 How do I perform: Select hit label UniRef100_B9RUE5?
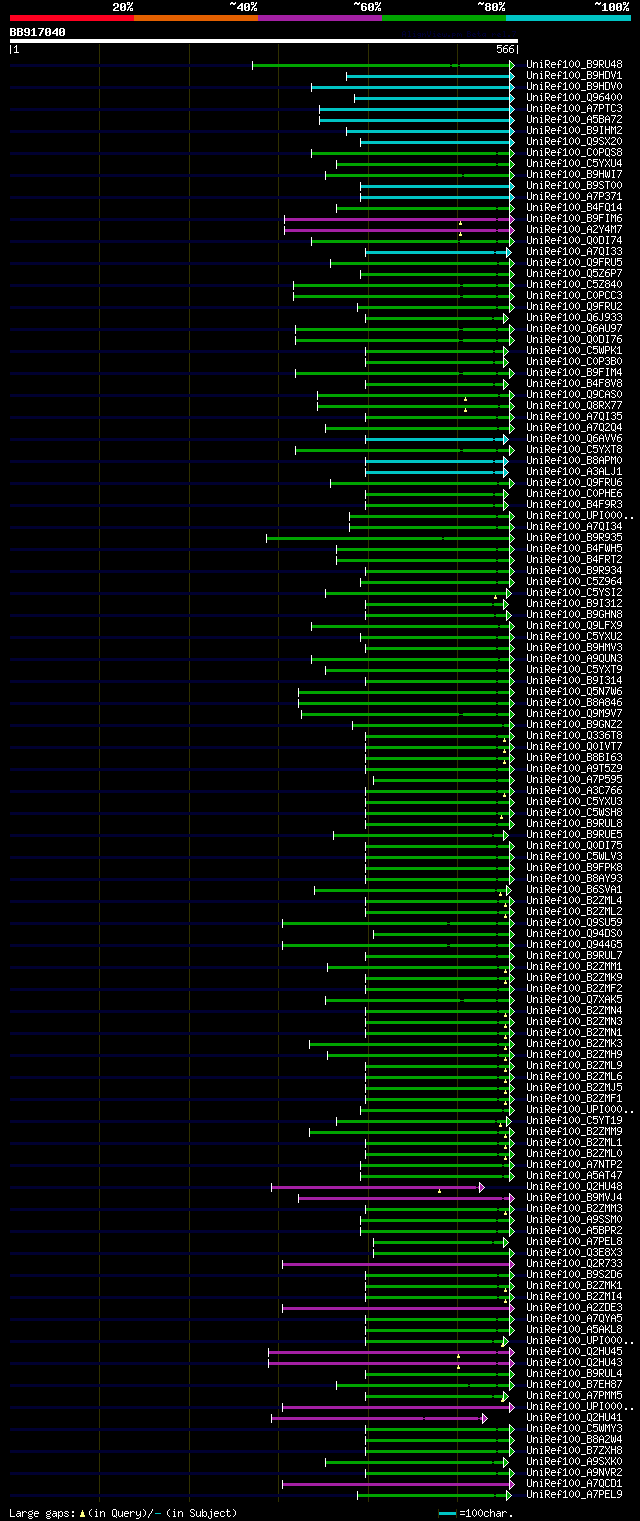(574, 834)
